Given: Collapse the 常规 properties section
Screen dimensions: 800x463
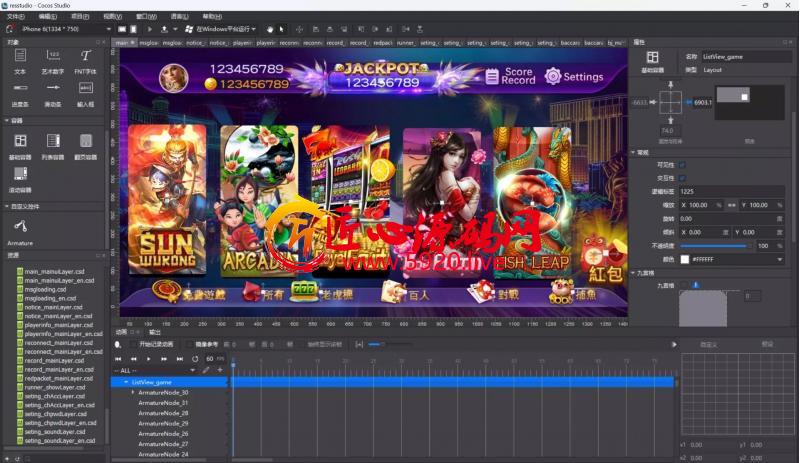Looking at the screenshot, I should (x=633, y=152).
